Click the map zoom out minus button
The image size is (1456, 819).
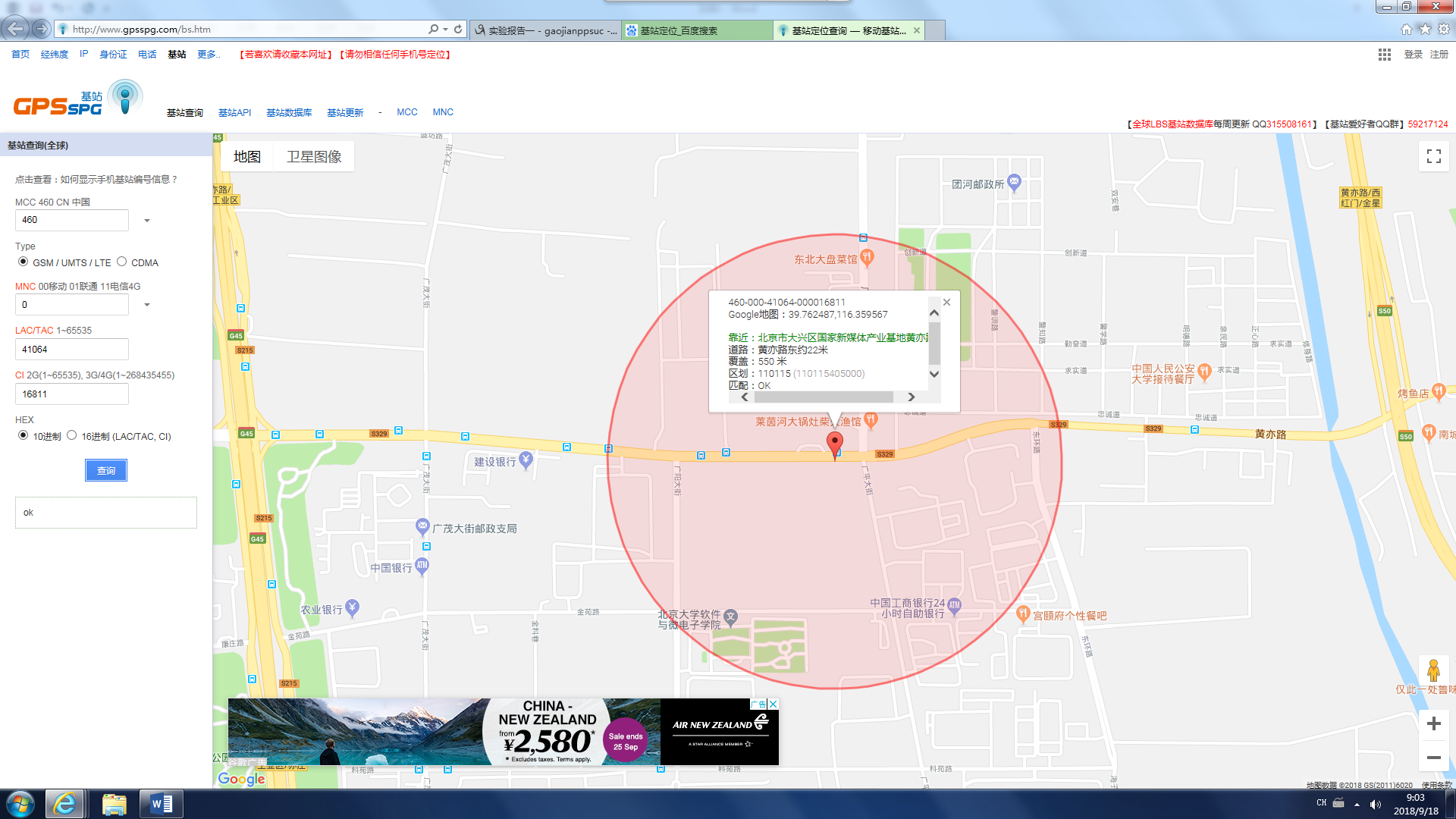(x=1433, y=758)
